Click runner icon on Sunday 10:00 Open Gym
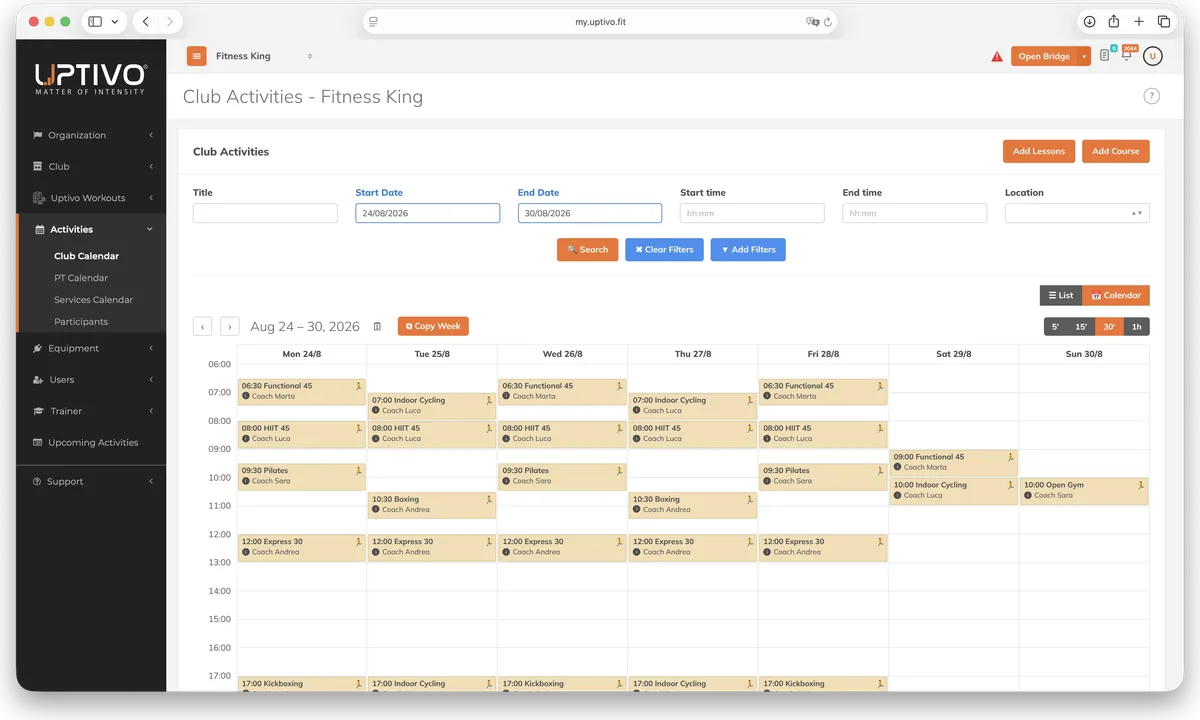1200x720 pixels. pos(1141,484)
